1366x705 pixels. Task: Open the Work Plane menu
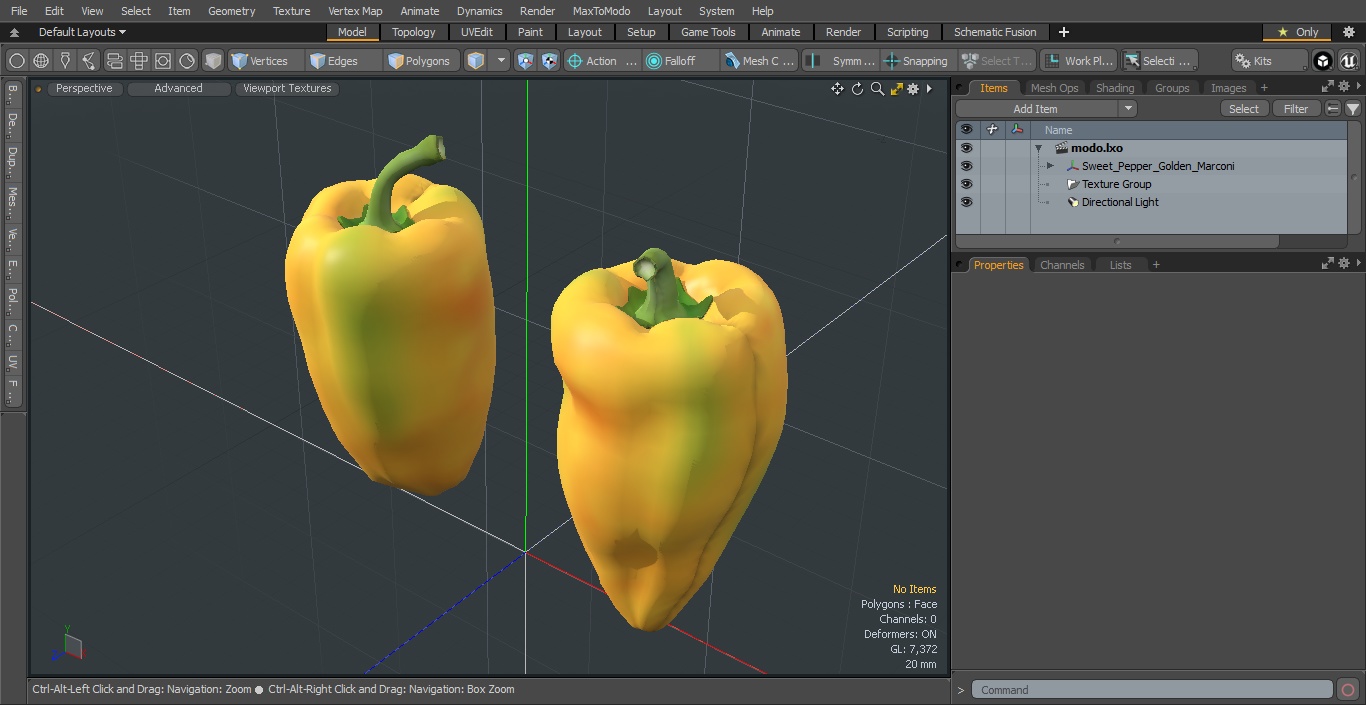pyautogui.click(x=1078, y=61)
